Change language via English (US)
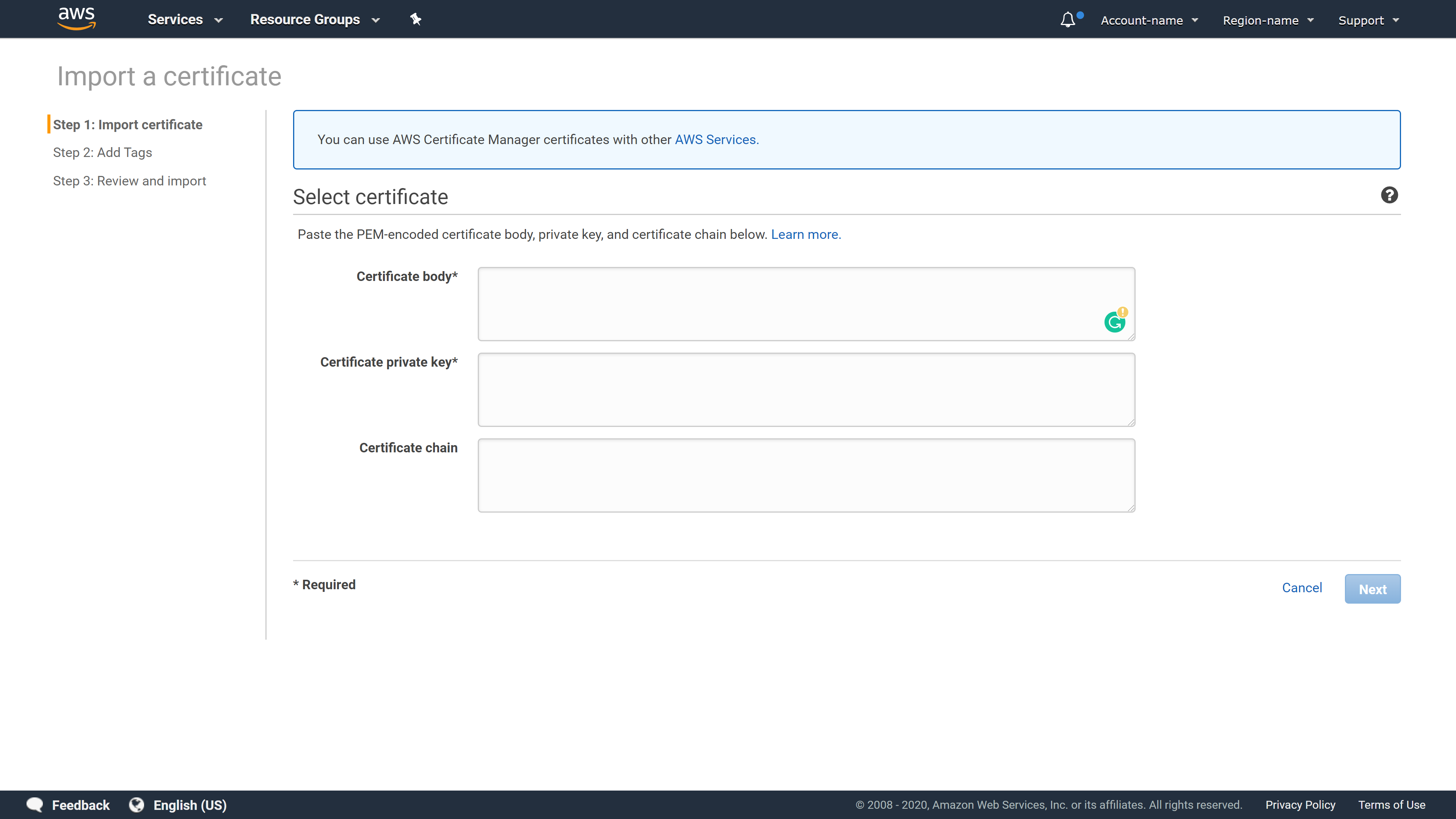 coord(190,805)
